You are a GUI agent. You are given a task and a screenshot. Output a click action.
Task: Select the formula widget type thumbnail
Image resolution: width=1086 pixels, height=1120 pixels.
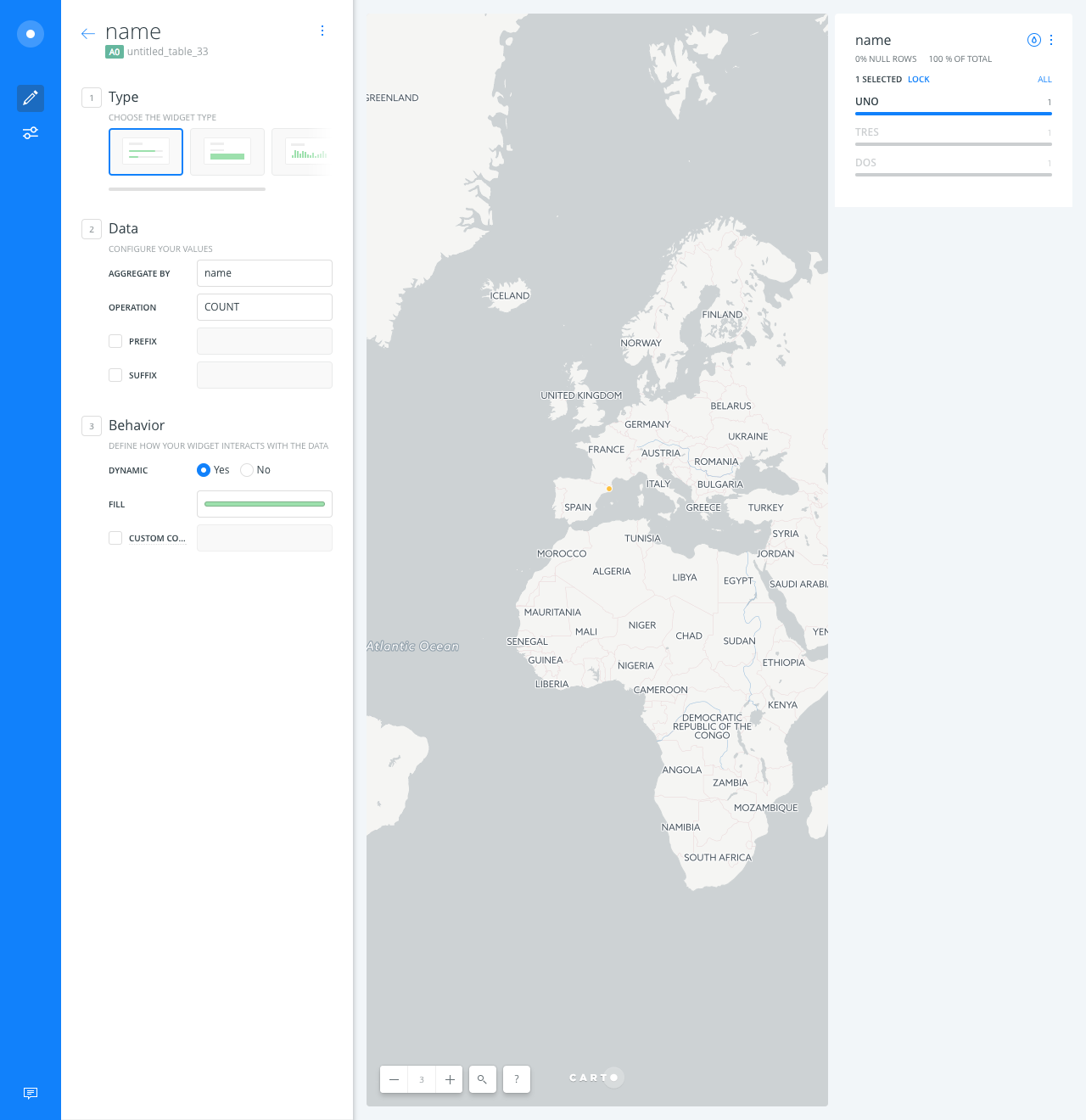click(227, 152)
